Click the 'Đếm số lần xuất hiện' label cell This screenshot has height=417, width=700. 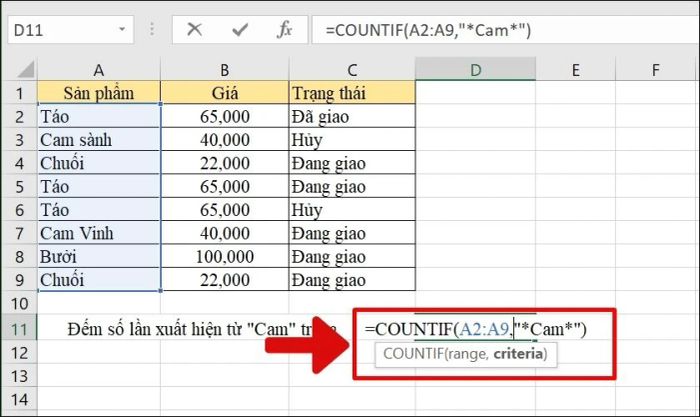click(x=201, y=329)
